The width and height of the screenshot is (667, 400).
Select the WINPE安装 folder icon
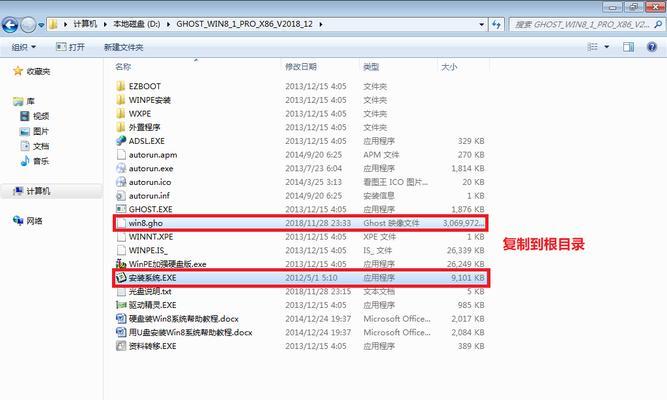tap(121, 100)
